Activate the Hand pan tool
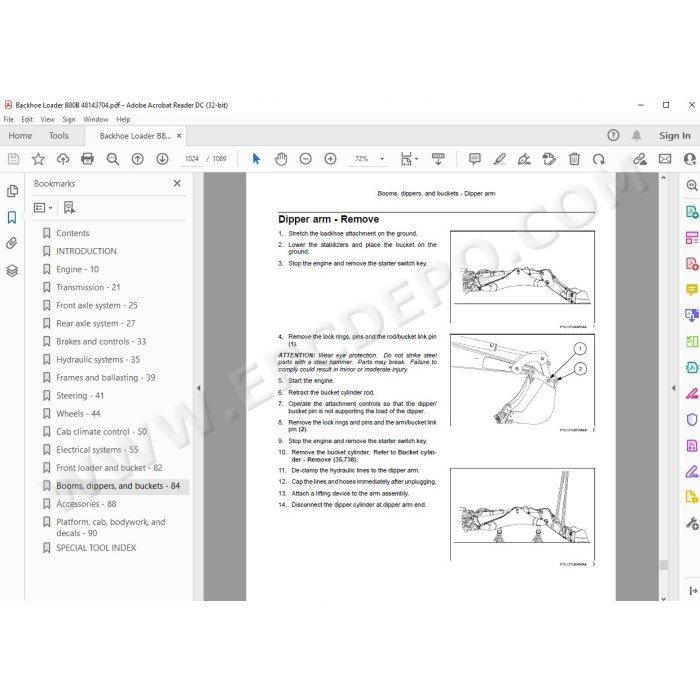Viewport: 700px width, 700px height. click(x=281, y=159)
